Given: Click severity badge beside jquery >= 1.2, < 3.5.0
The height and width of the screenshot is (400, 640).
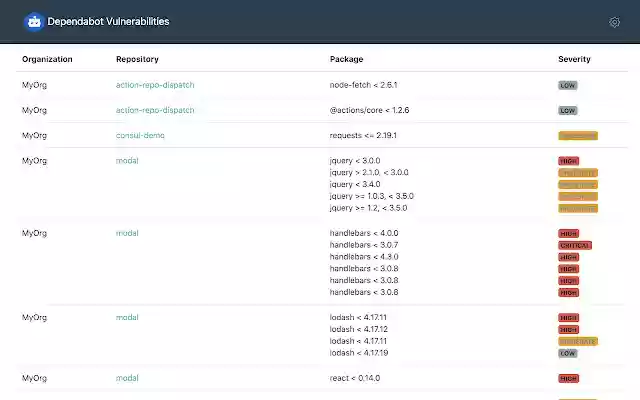Looking at the screenshot, I should click(578, 209).
